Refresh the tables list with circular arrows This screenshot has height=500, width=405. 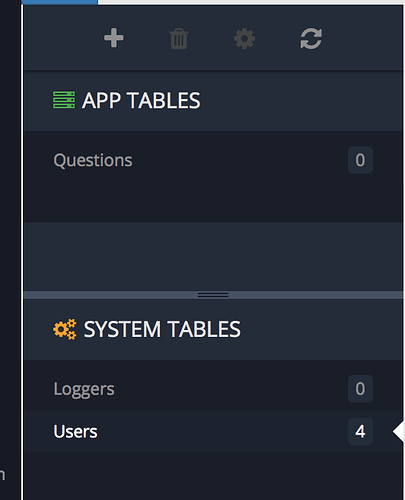[x=311, y=39]
